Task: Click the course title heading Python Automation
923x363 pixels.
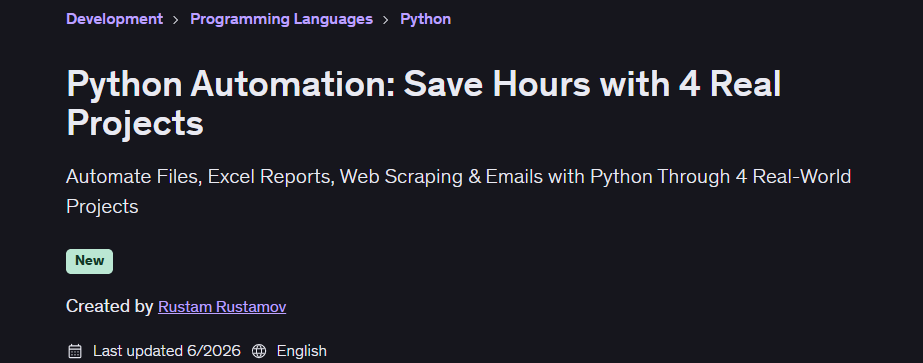Action: click(x=424, y=104)
